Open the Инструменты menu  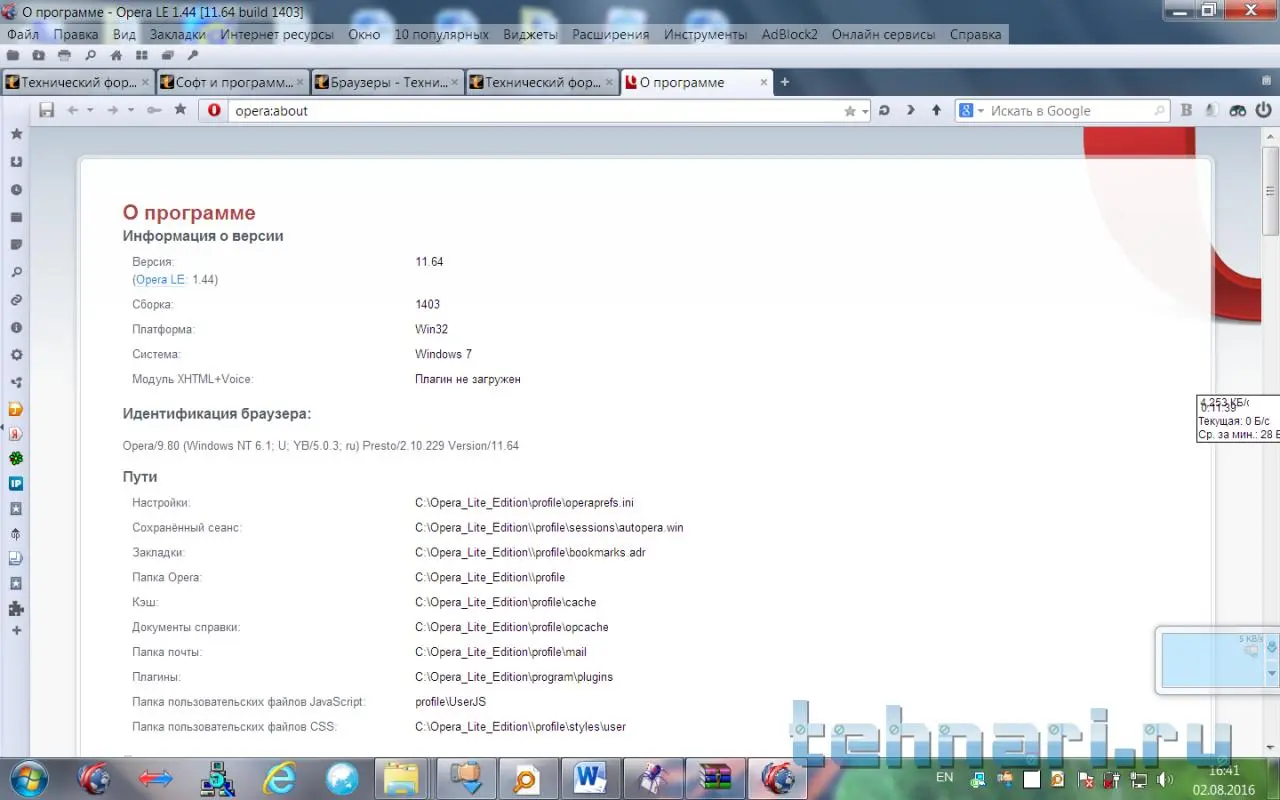tap(705, 34)
